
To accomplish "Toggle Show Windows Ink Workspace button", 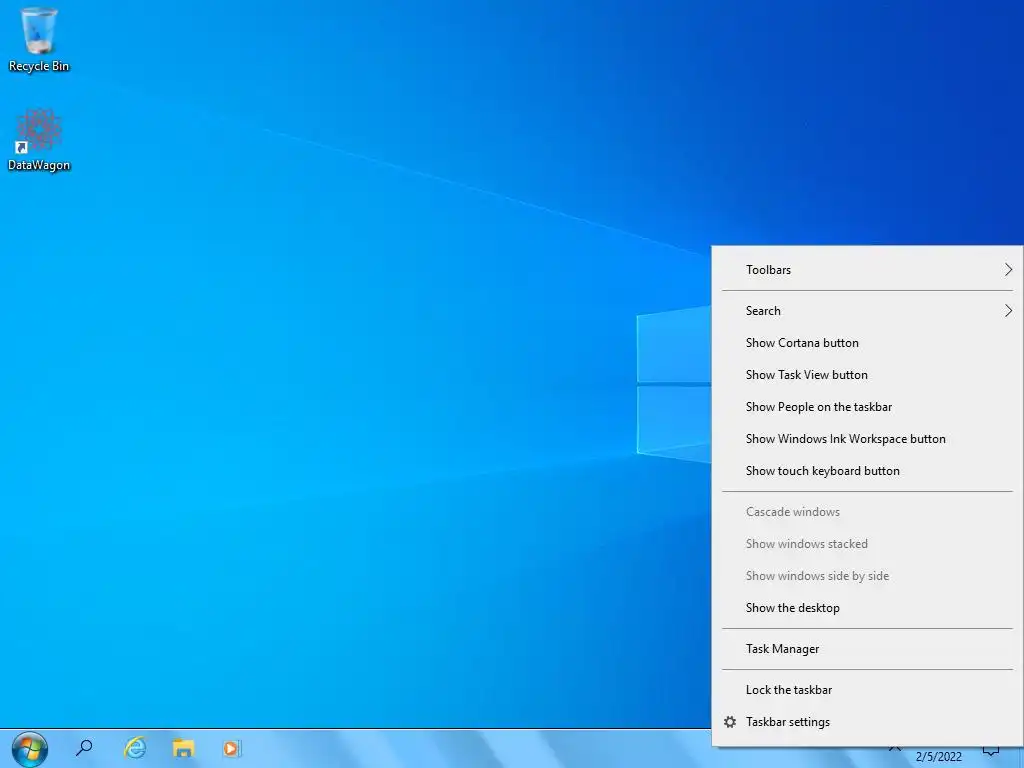I will [867, 439].
